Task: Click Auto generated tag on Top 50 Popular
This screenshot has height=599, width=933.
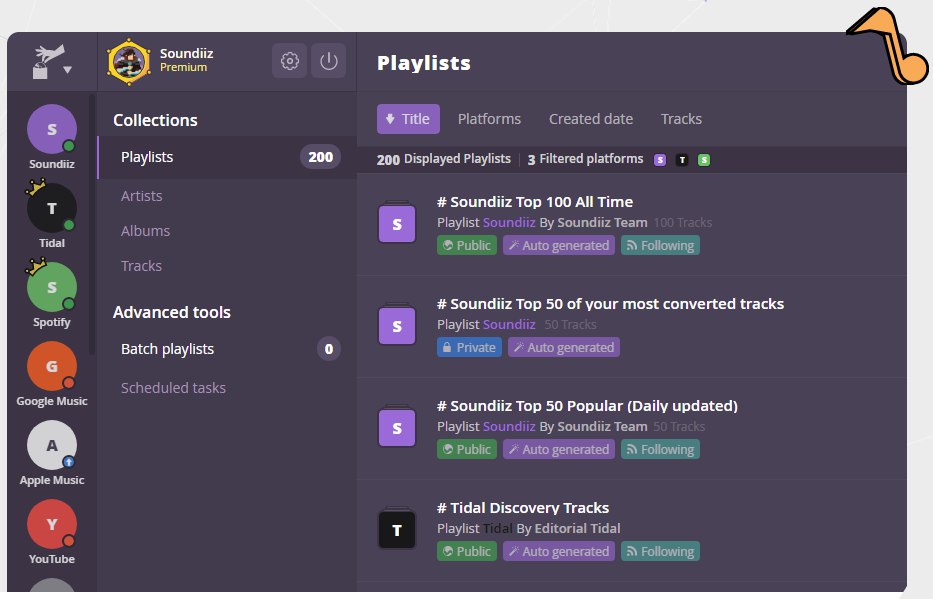Action: (x=559, y=450)
